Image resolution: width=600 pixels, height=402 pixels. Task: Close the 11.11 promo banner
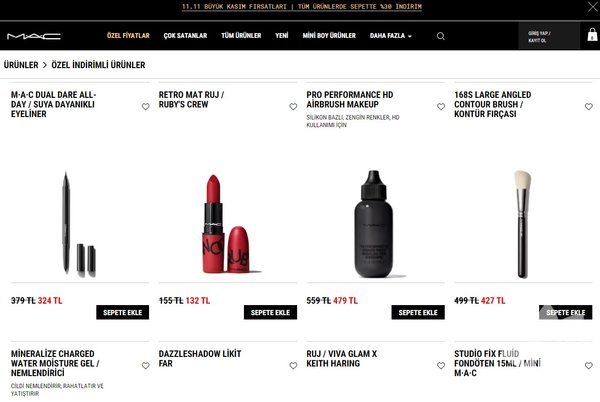pos(592,7)
